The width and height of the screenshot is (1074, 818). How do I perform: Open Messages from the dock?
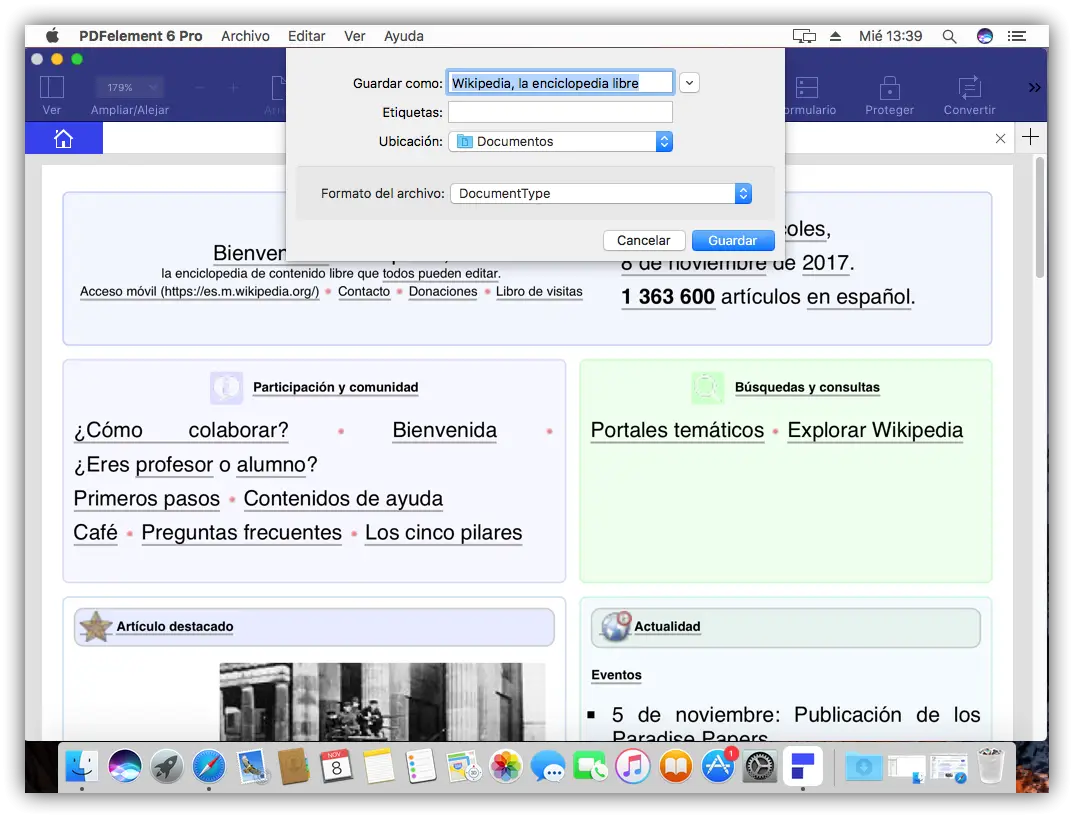[x=548, y=765]
